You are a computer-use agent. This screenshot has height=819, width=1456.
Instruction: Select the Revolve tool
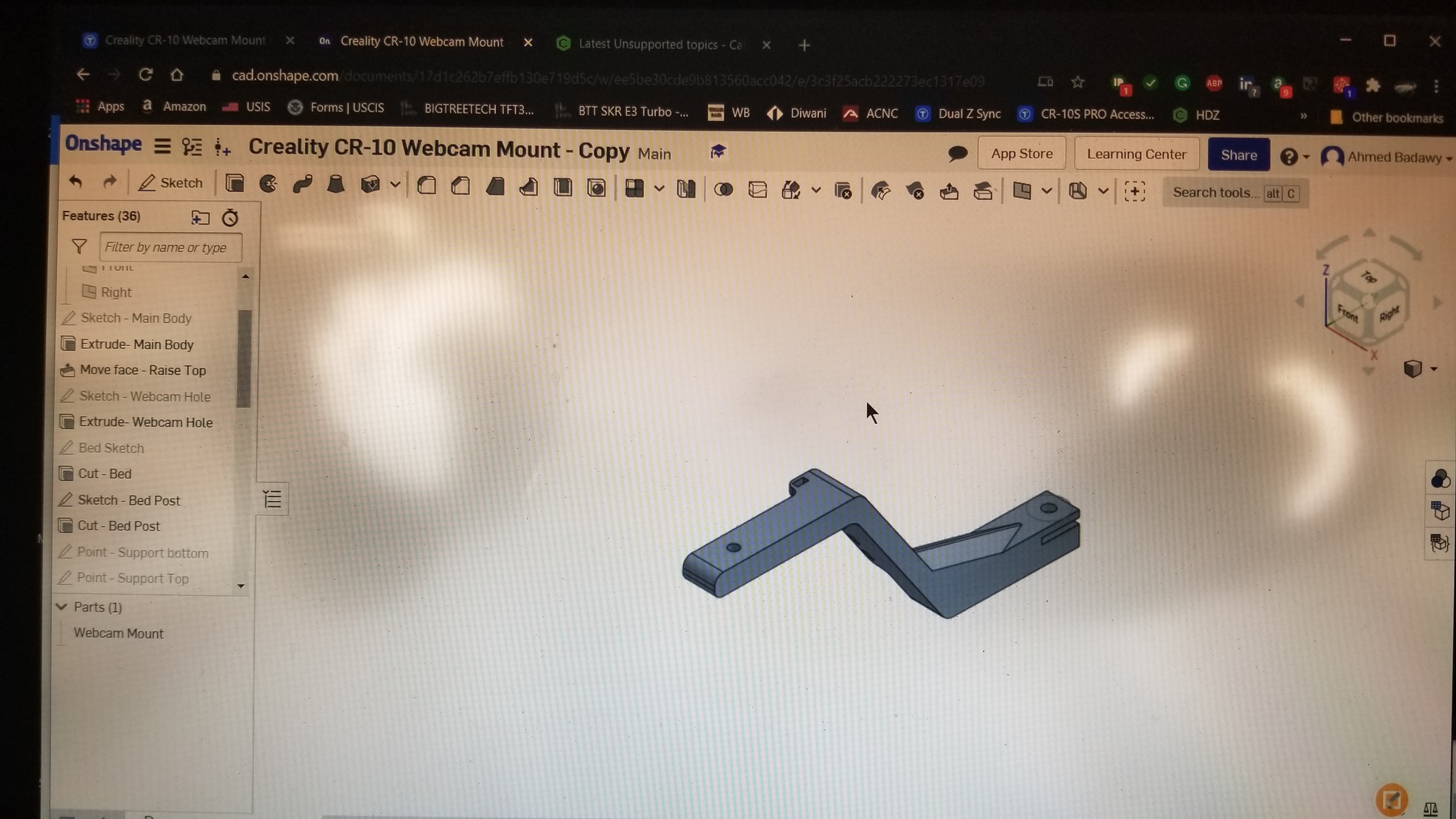pyautogui.click(x=269, y=184)
